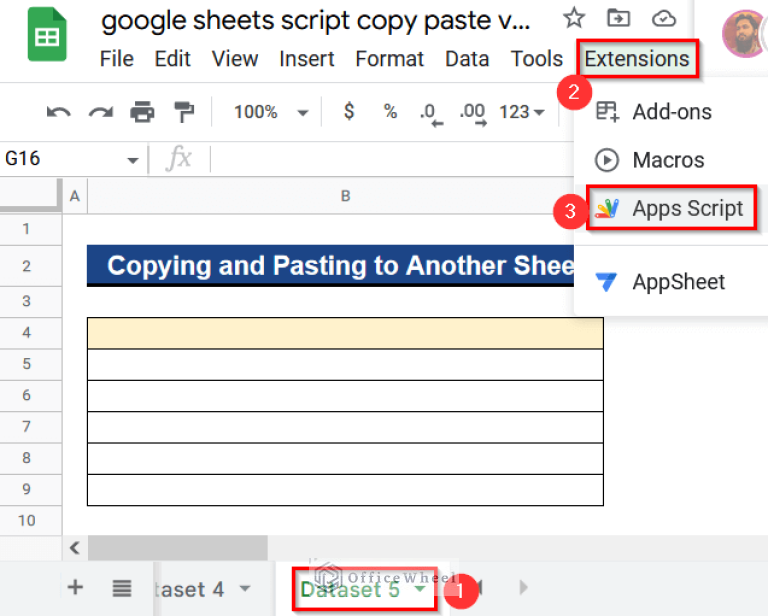Undo the last action
768x616 pixels.
tap(58, 112)
